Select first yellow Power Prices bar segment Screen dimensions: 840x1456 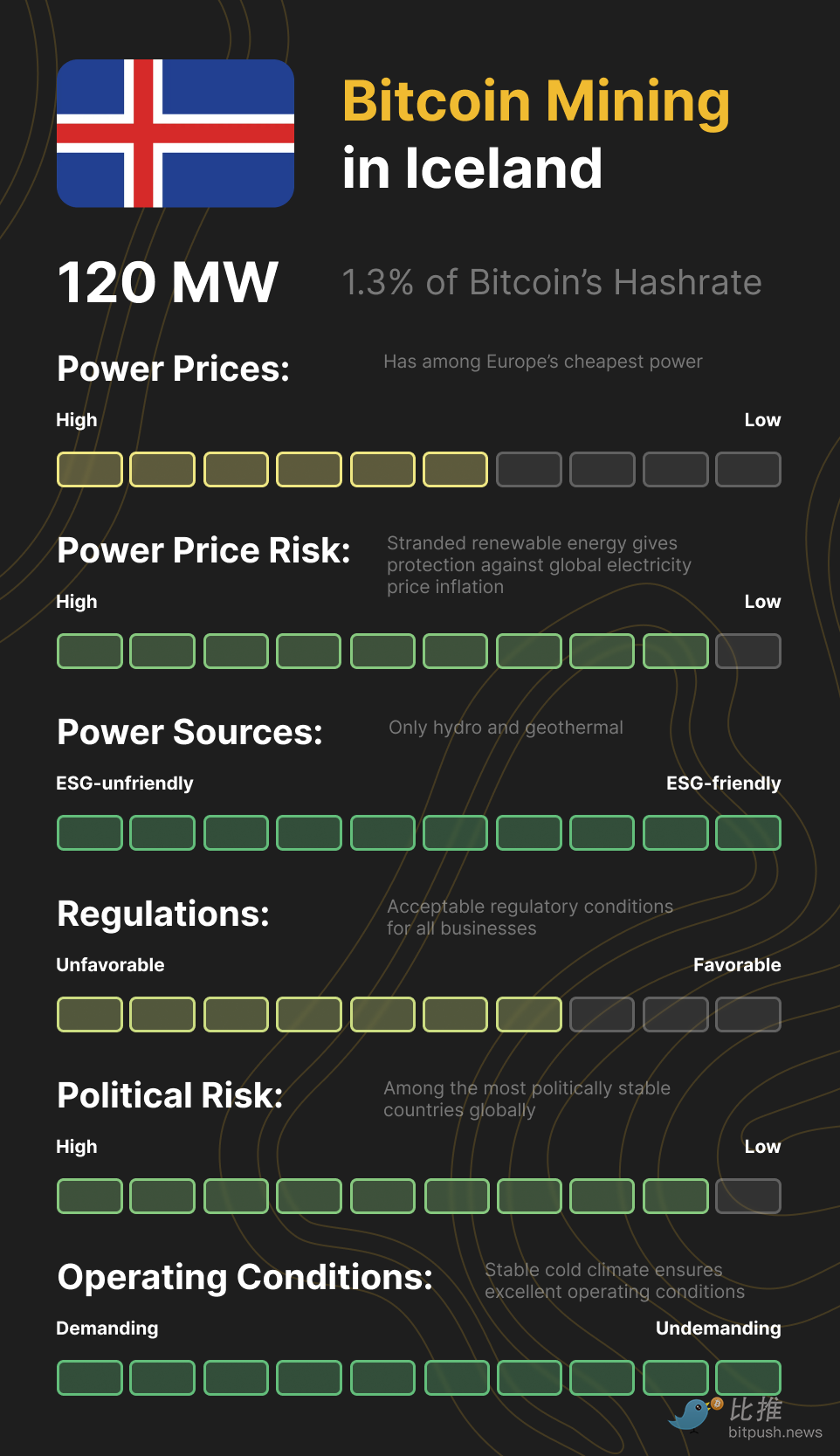(x=90, y=470)
